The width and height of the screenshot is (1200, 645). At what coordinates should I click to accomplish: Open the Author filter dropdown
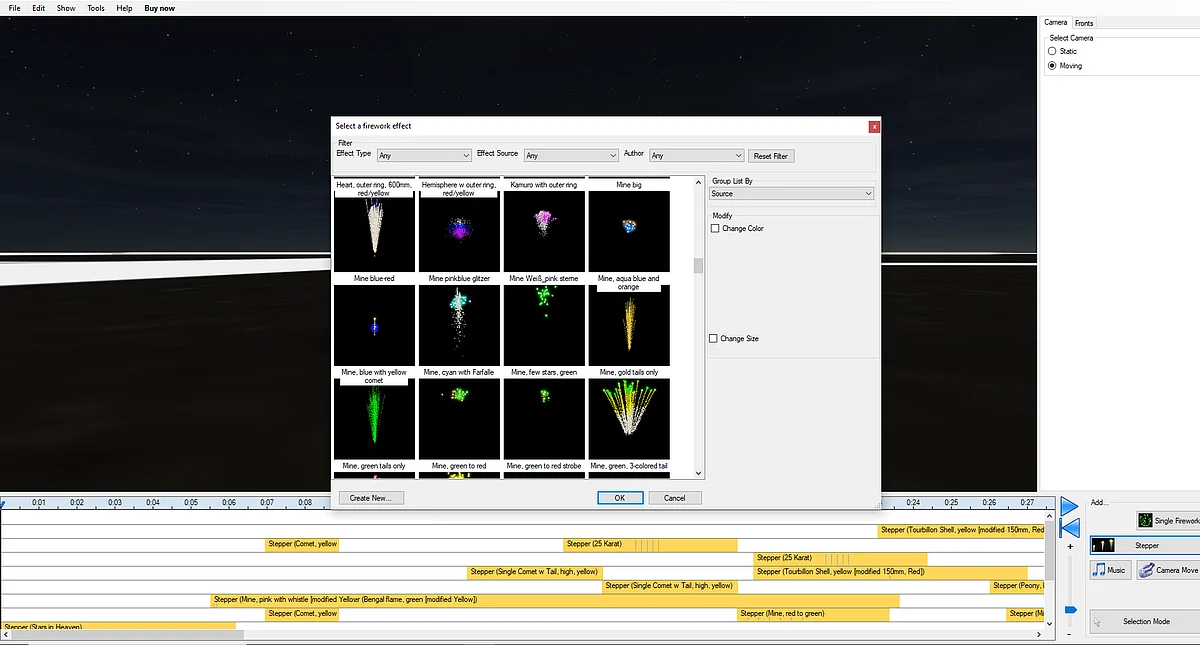click(697, 155)
